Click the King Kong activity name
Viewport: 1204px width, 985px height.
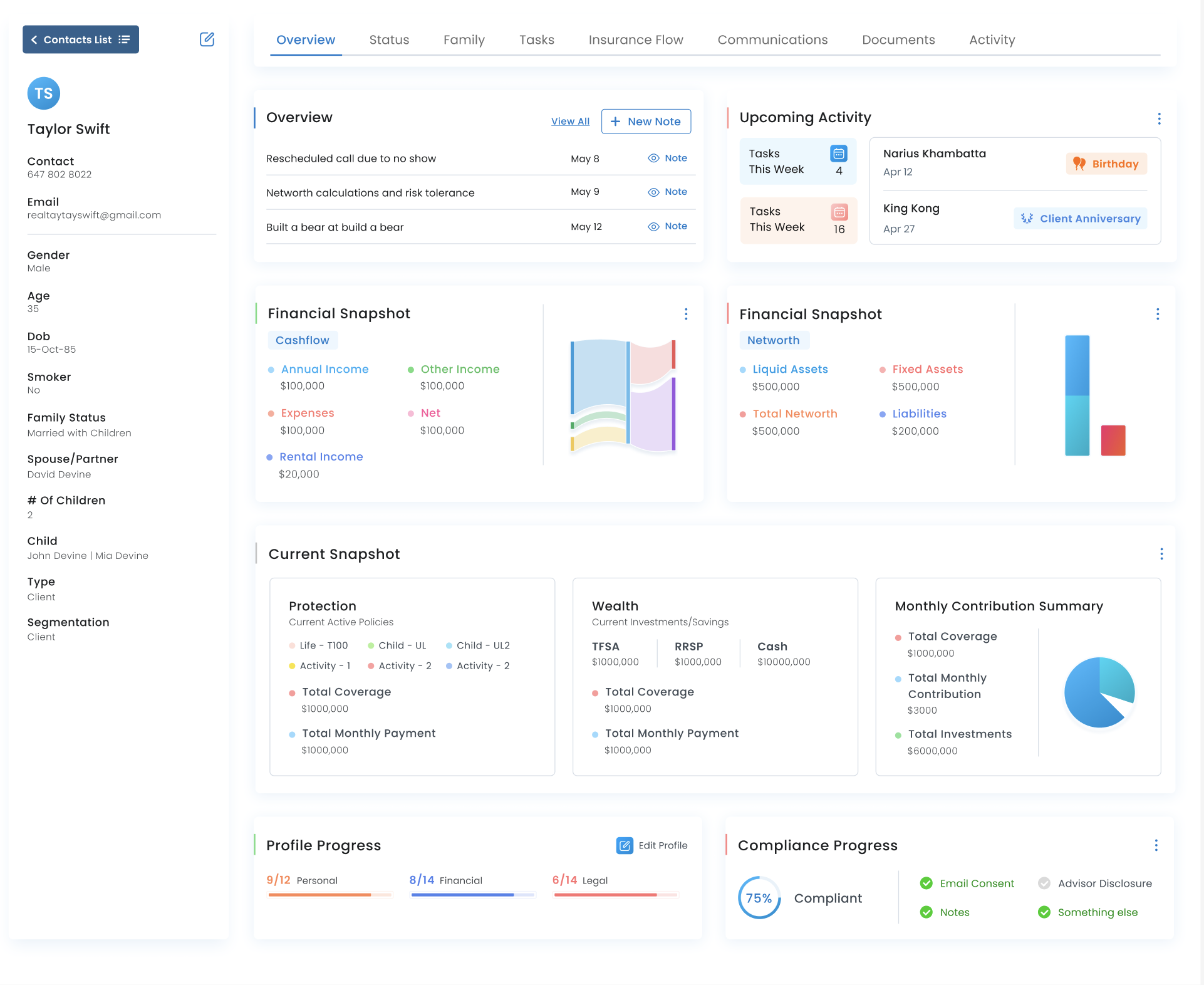(911, 208)
